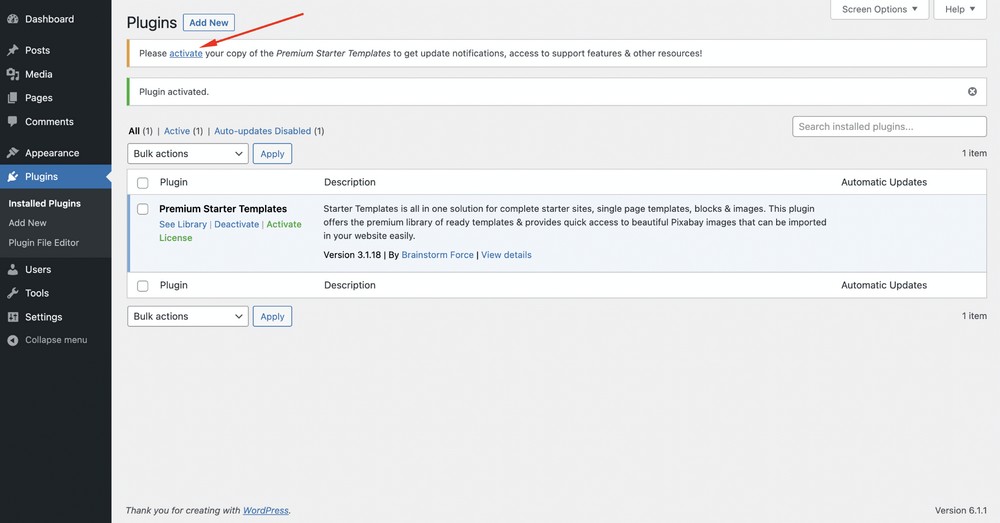1000x523 pixels.
Task: Click the Posts pushpin icon
Action: coord(12,50)
